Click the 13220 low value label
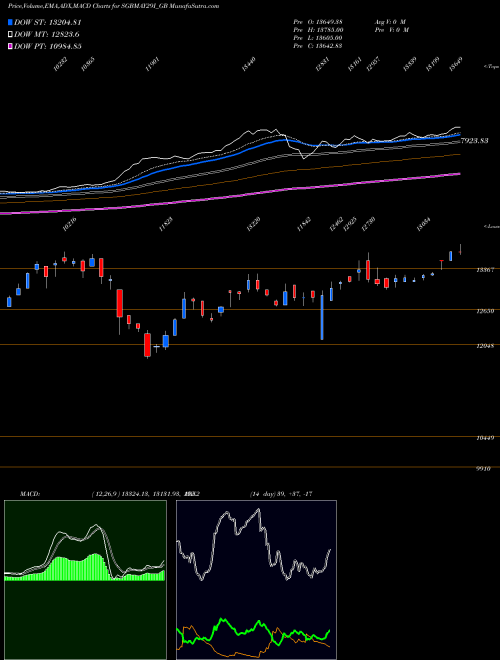 [x=253, y=224]
